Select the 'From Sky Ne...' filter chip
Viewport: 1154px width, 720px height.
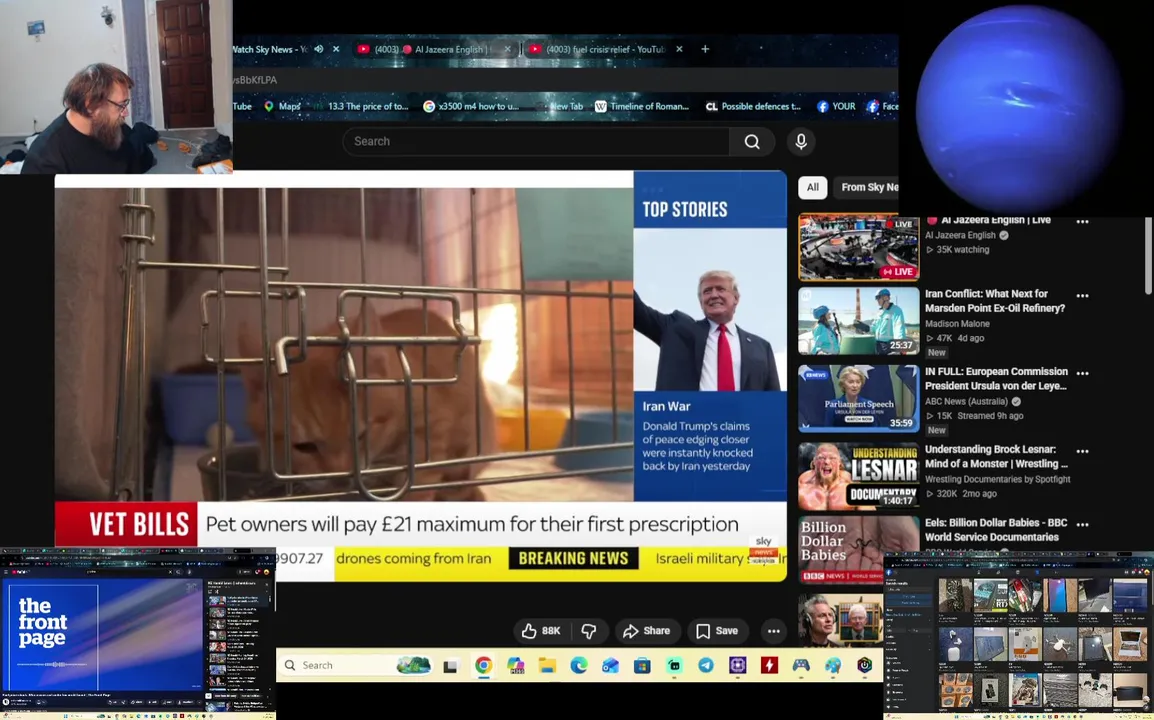point(866,187)
